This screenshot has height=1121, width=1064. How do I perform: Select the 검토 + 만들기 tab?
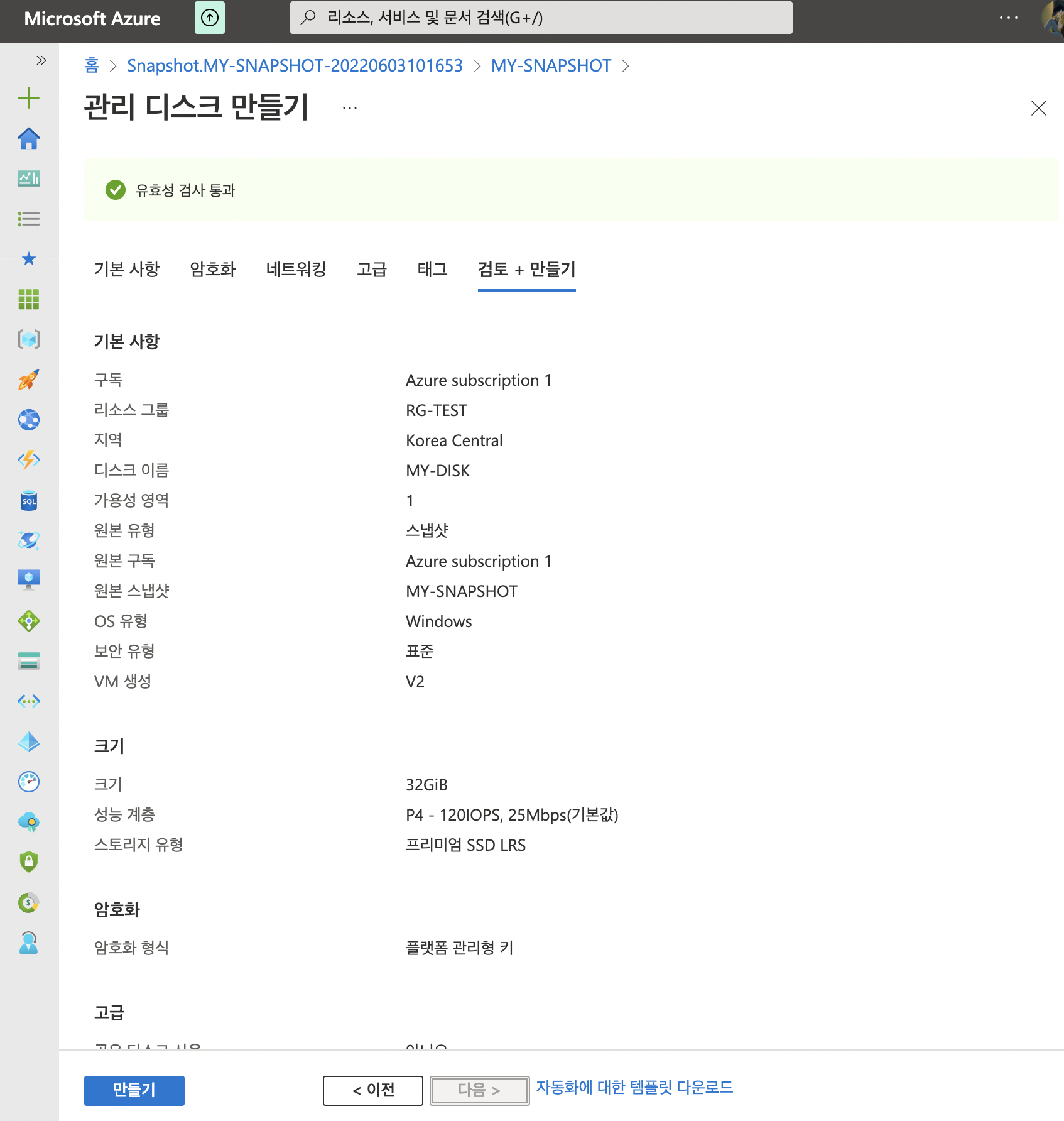click(527, 270)
